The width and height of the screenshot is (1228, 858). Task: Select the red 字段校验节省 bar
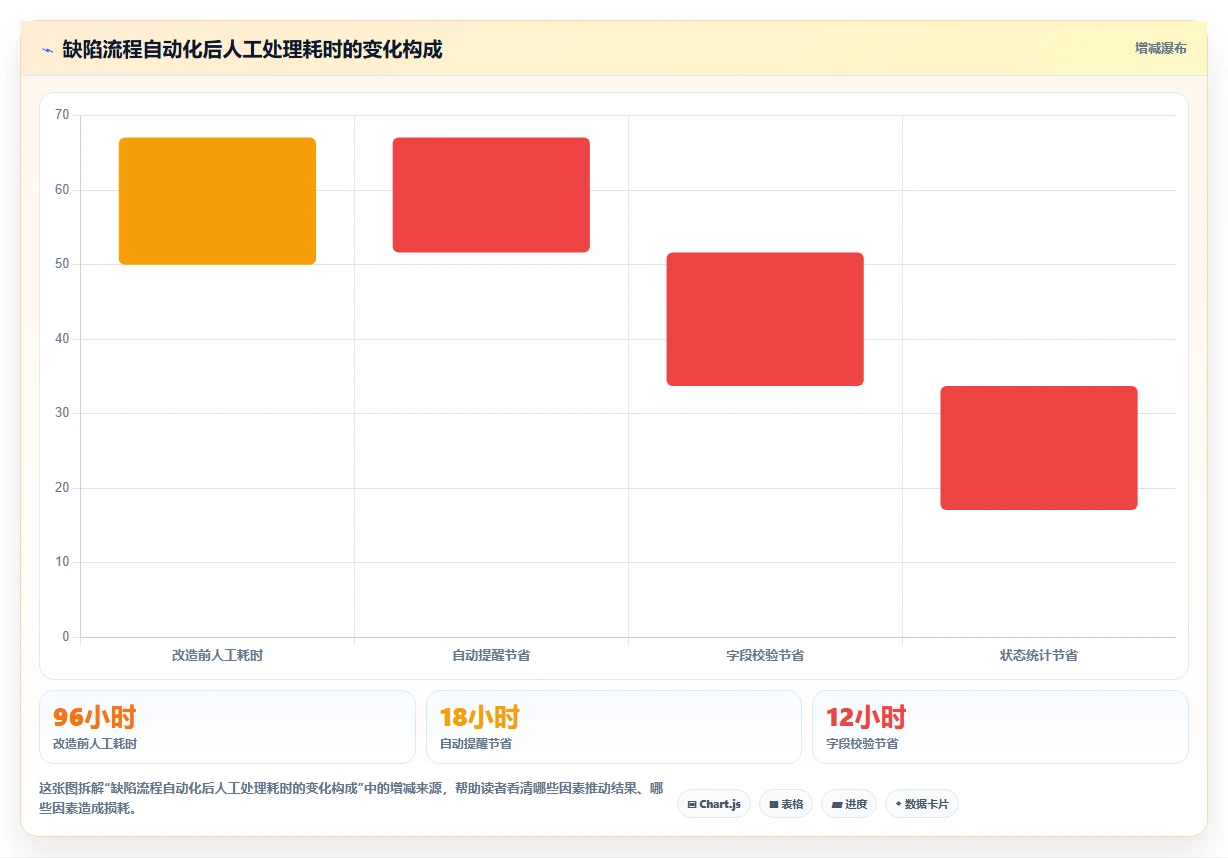[x=765, y=319]
